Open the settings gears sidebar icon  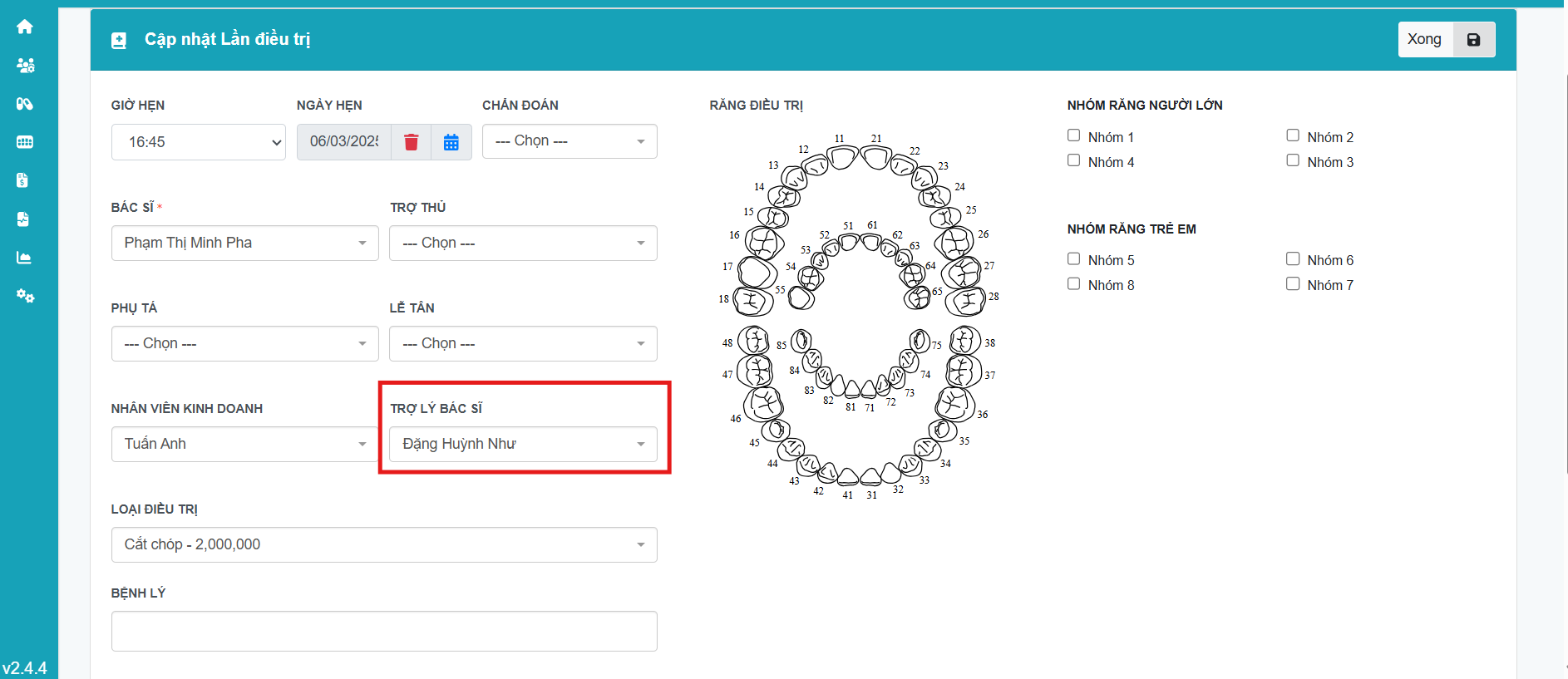pos(25,296)
